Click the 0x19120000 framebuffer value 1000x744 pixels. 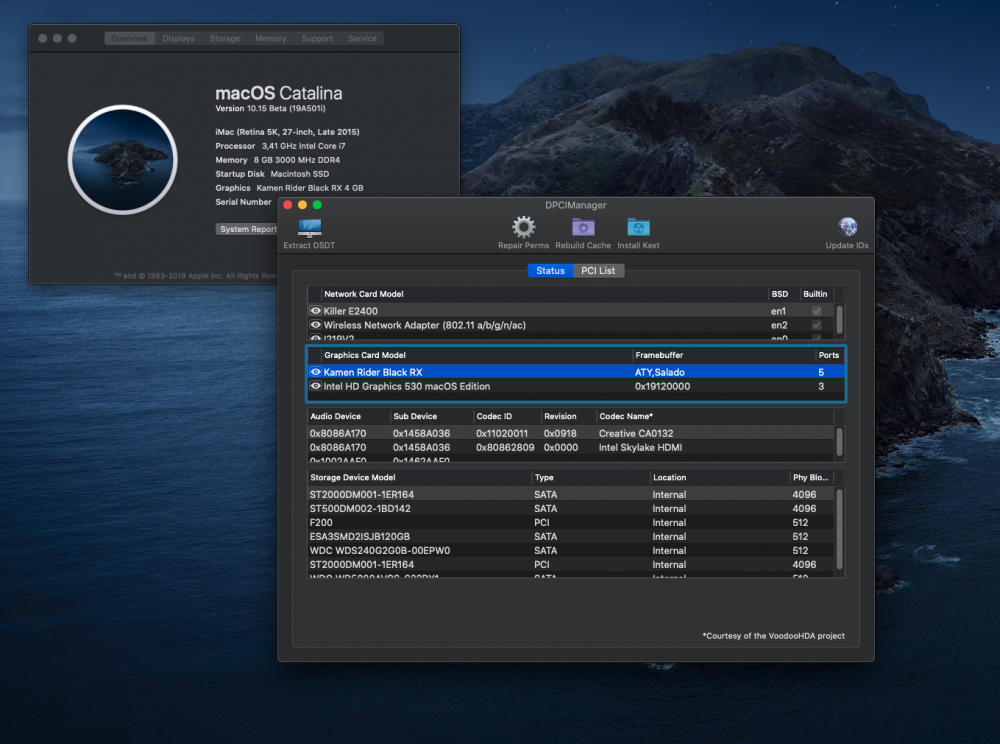point(662,386)
